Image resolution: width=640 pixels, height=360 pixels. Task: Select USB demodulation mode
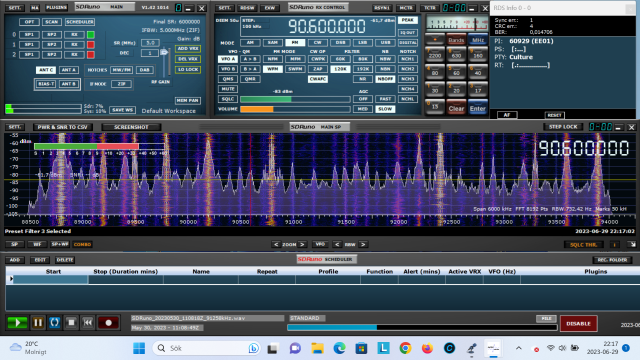tap(385, 42)
